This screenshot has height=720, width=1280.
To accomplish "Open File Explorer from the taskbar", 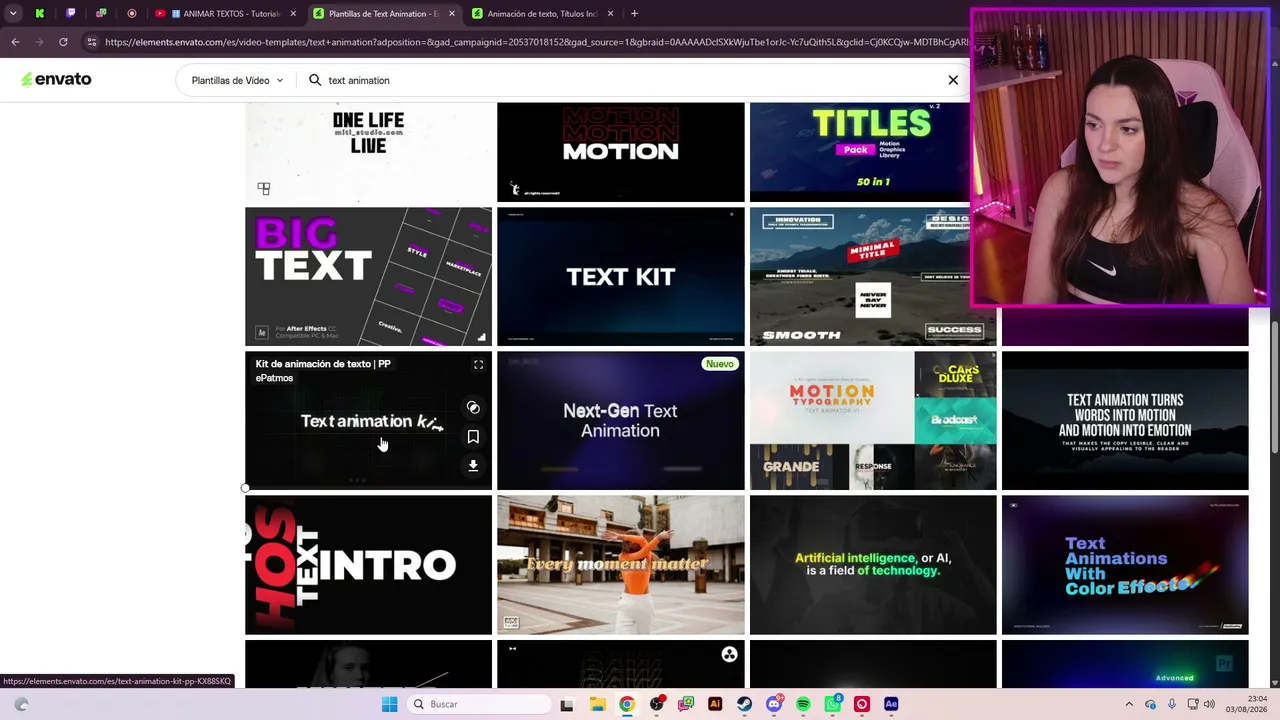I will click(597, 704).
